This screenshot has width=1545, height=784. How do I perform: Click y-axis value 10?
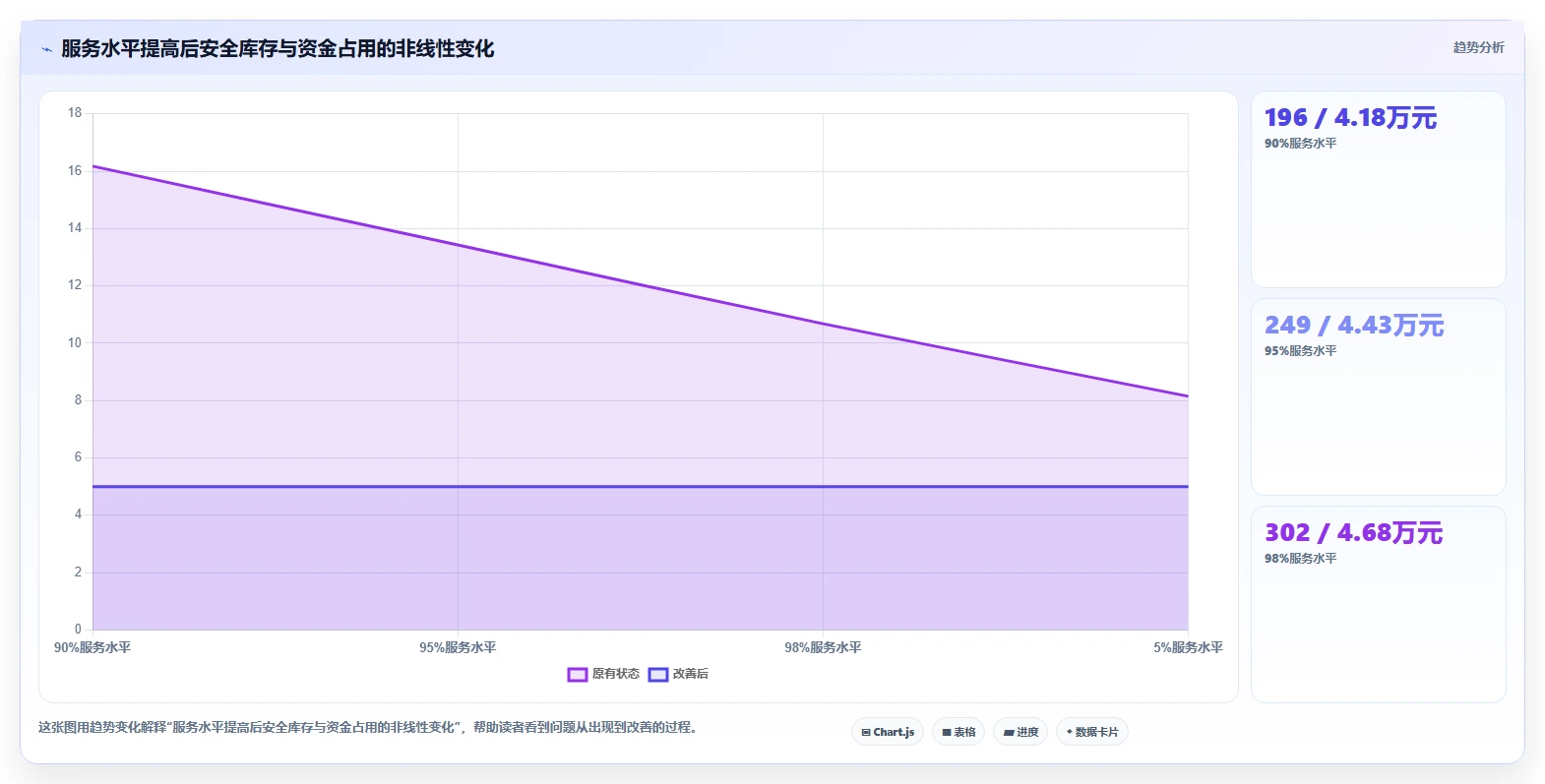[75, 342]
